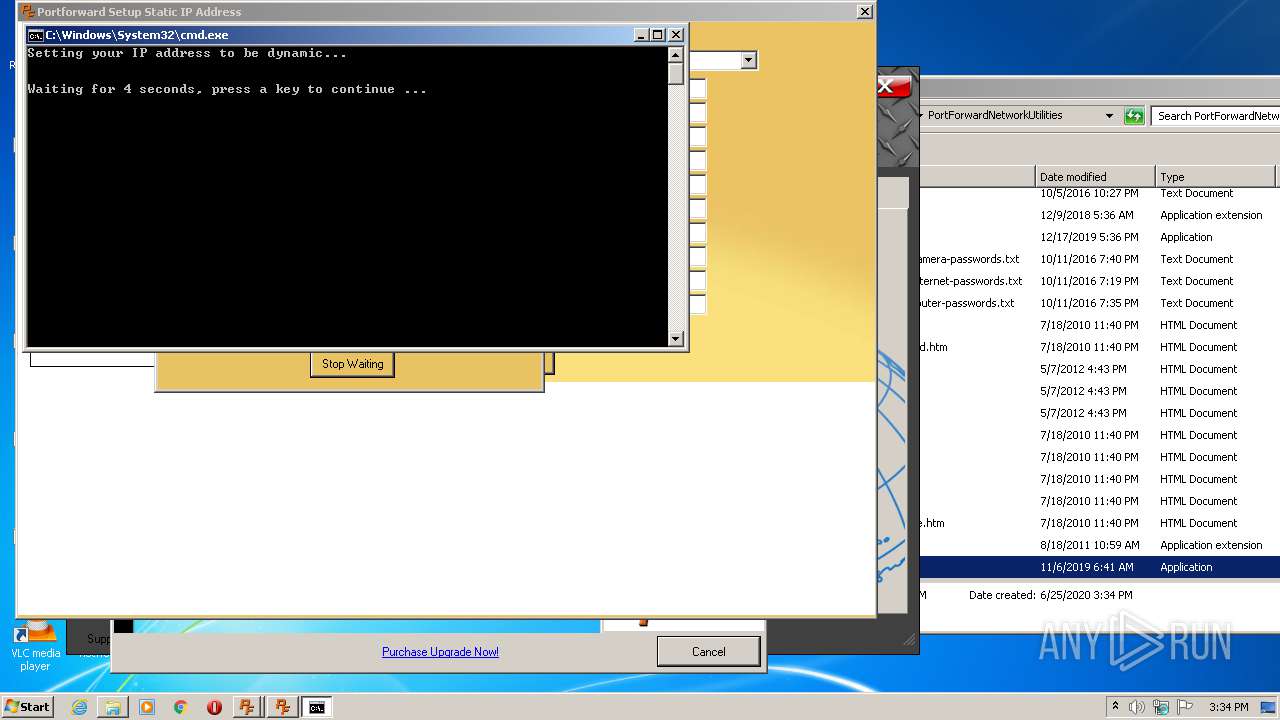Open cmd.exe window system menu icon
This screenshot has width=1280, height=720.
tap(35, 35)
